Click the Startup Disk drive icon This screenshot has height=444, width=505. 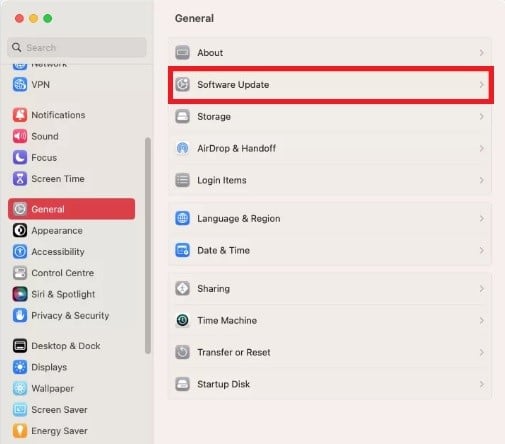coord(182,384)
